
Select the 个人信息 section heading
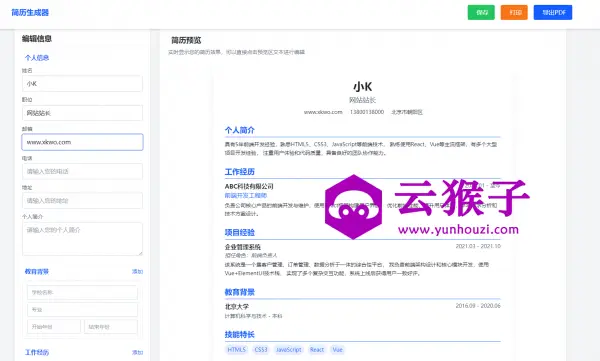point(37,58)
